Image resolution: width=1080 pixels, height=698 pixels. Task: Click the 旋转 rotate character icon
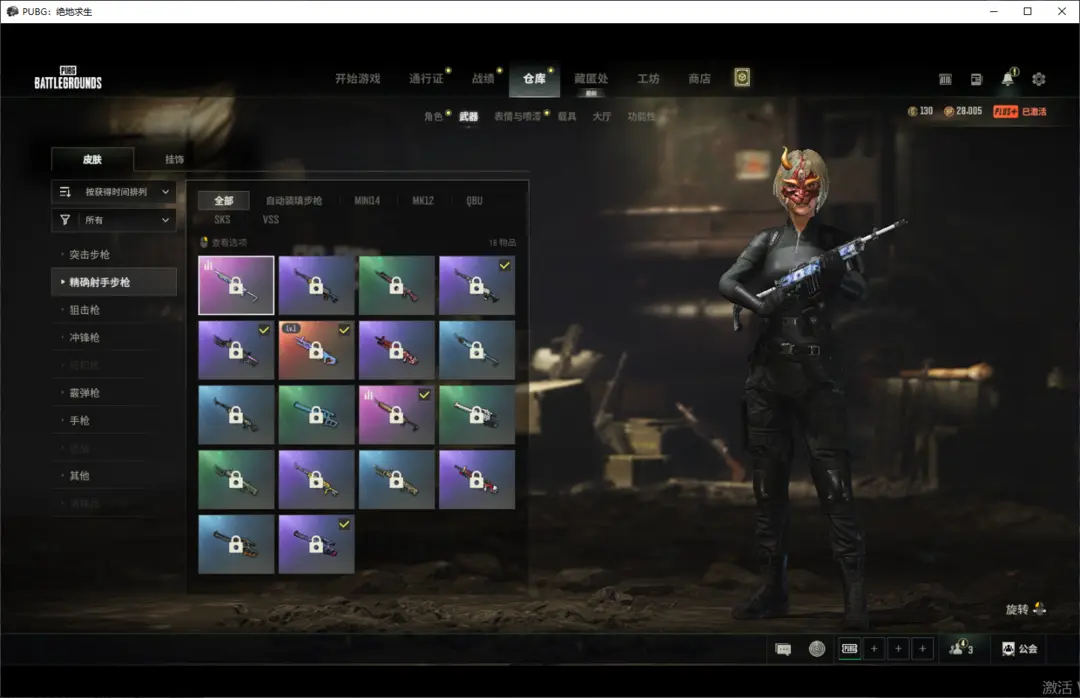point(1039,608)
